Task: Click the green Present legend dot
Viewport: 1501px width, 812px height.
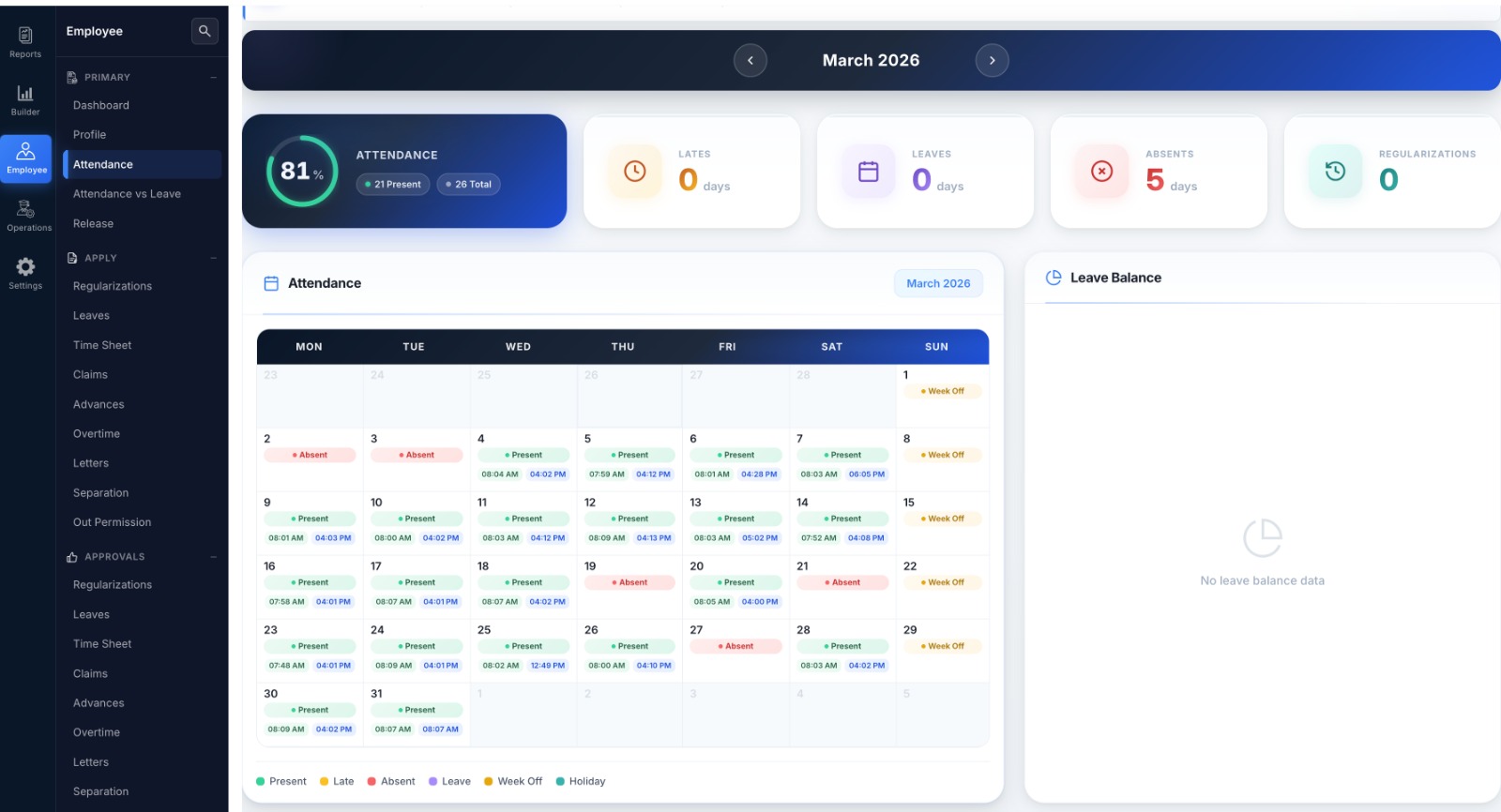Action: point(261,781)
